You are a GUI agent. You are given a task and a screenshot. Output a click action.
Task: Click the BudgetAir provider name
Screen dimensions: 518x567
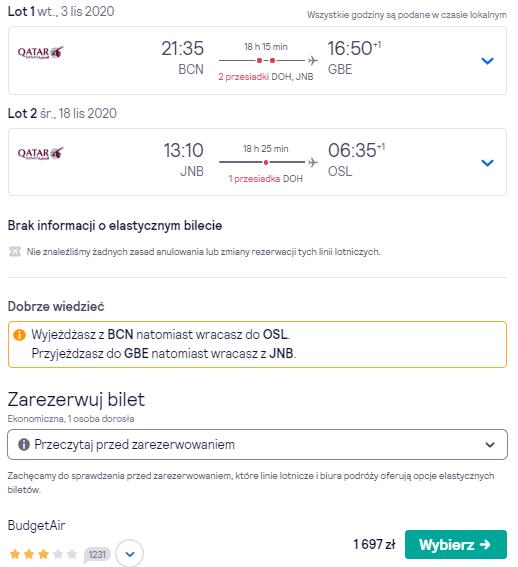click(37, 525)
